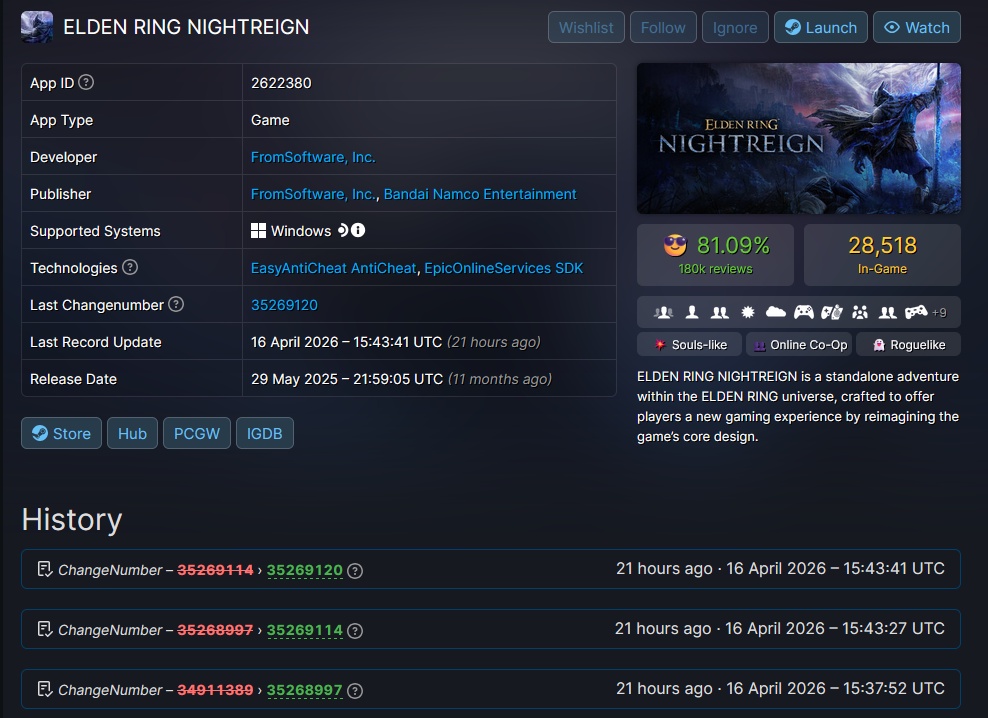Click the trading cards category icon

[x=832, y=312]
